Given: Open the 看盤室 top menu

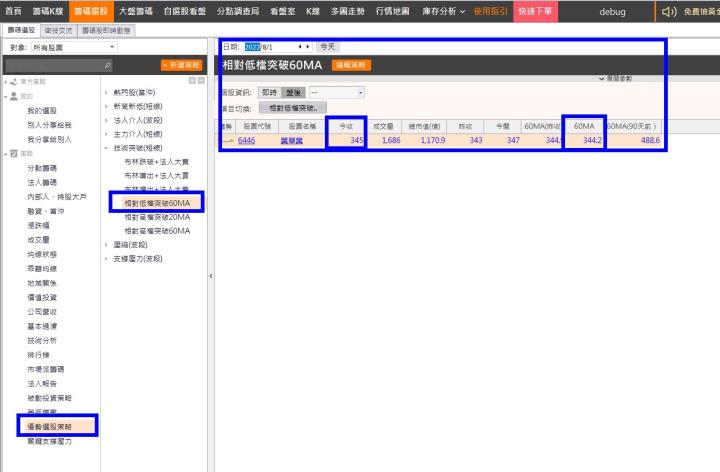Looking at the screenshot, I should pyautogui.click(x=282, y=11).
